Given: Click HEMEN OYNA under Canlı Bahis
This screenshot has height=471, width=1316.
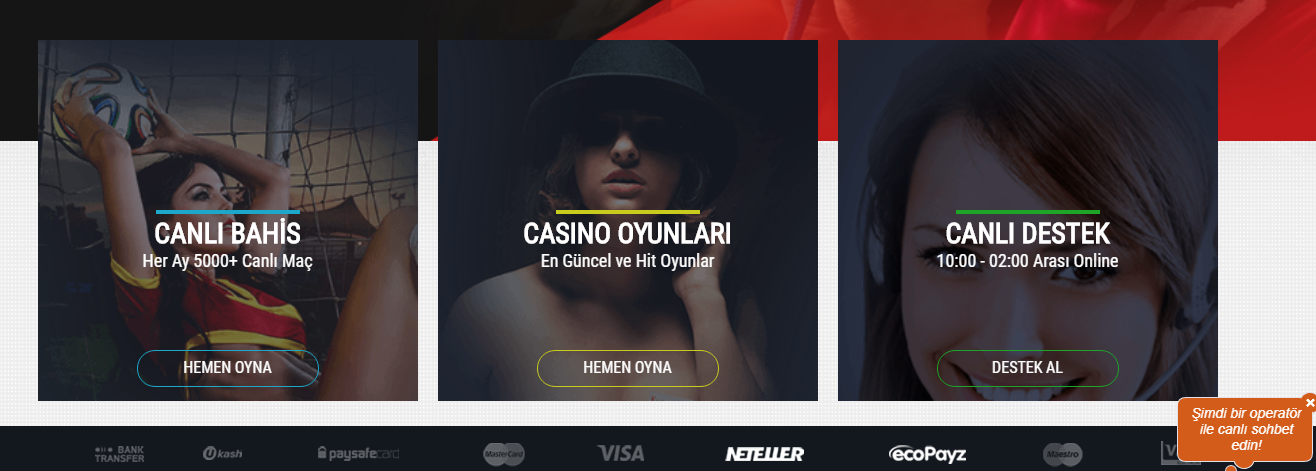Looking at the screenshot, I should pyautogui.click(x=228, y=368).
